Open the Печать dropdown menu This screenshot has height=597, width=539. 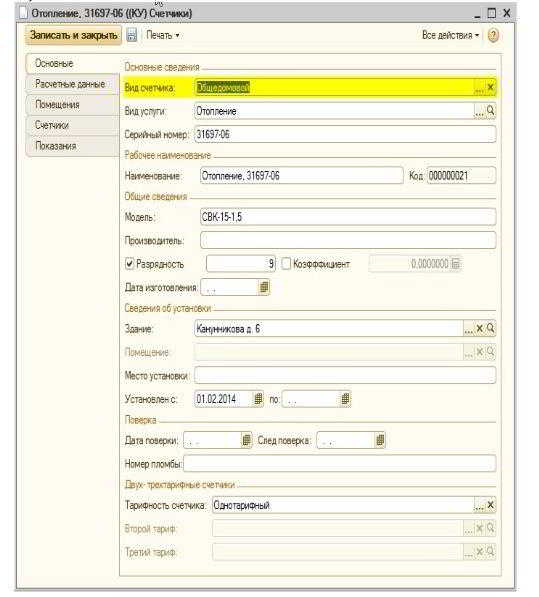click(163, 35)
